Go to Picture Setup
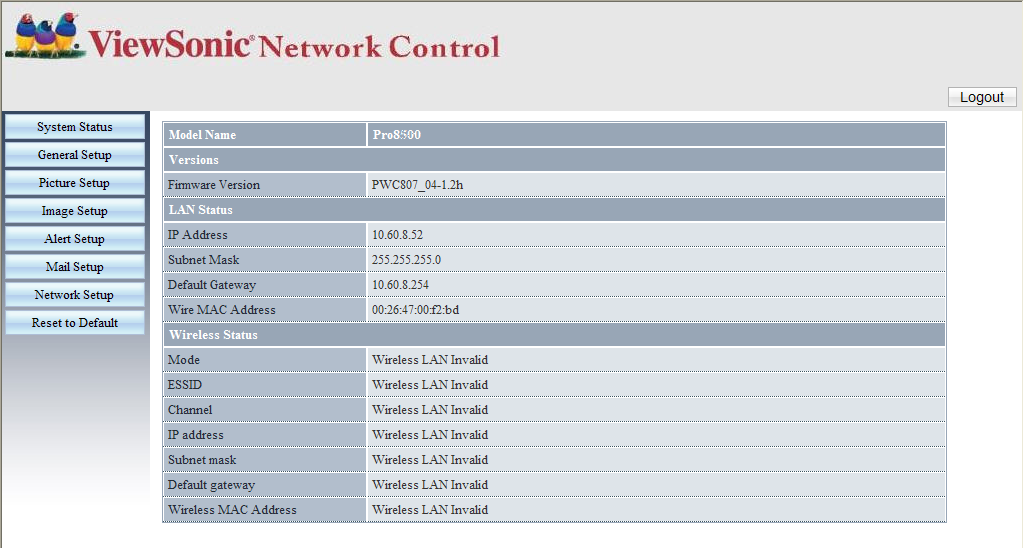The height and width of the screenshot is (548, 1024). click(74, 183)
